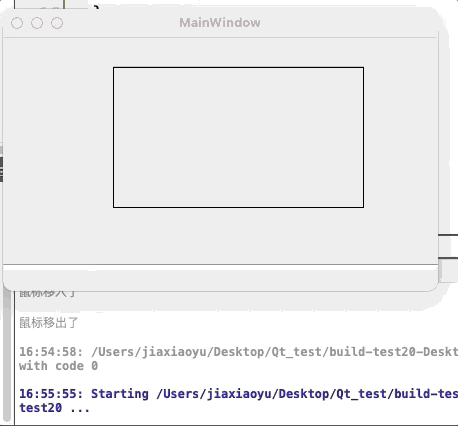Click the zoom circle button of MainWindow
This screenshot has height=426, width=458.
click(57, 23)
